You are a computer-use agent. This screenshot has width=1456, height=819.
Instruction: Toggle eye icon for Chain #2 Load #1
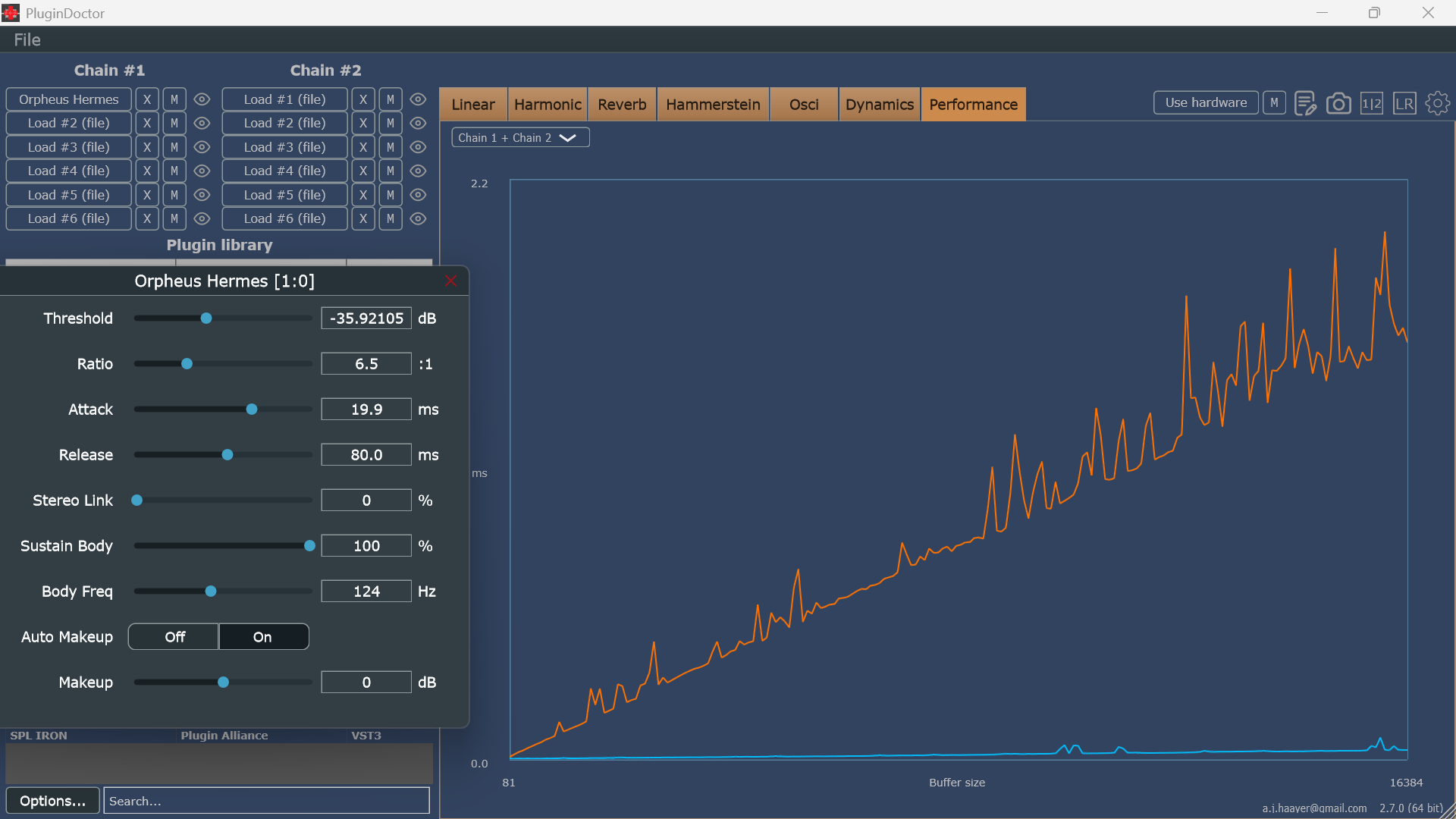tap(418, 99)
